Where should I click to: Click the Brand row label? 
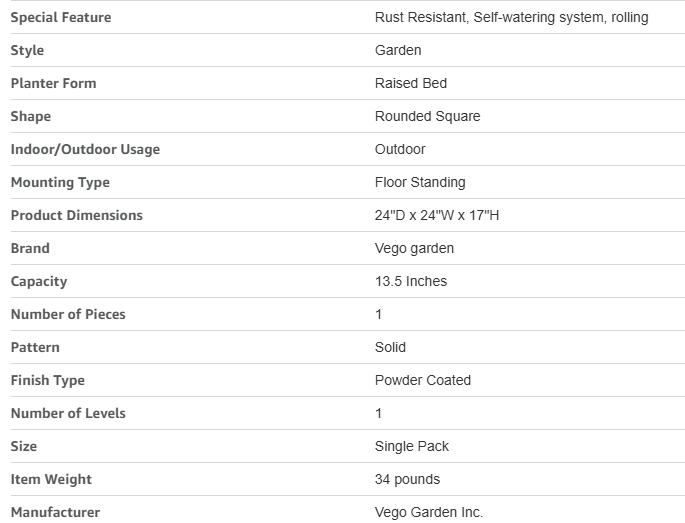30,248
